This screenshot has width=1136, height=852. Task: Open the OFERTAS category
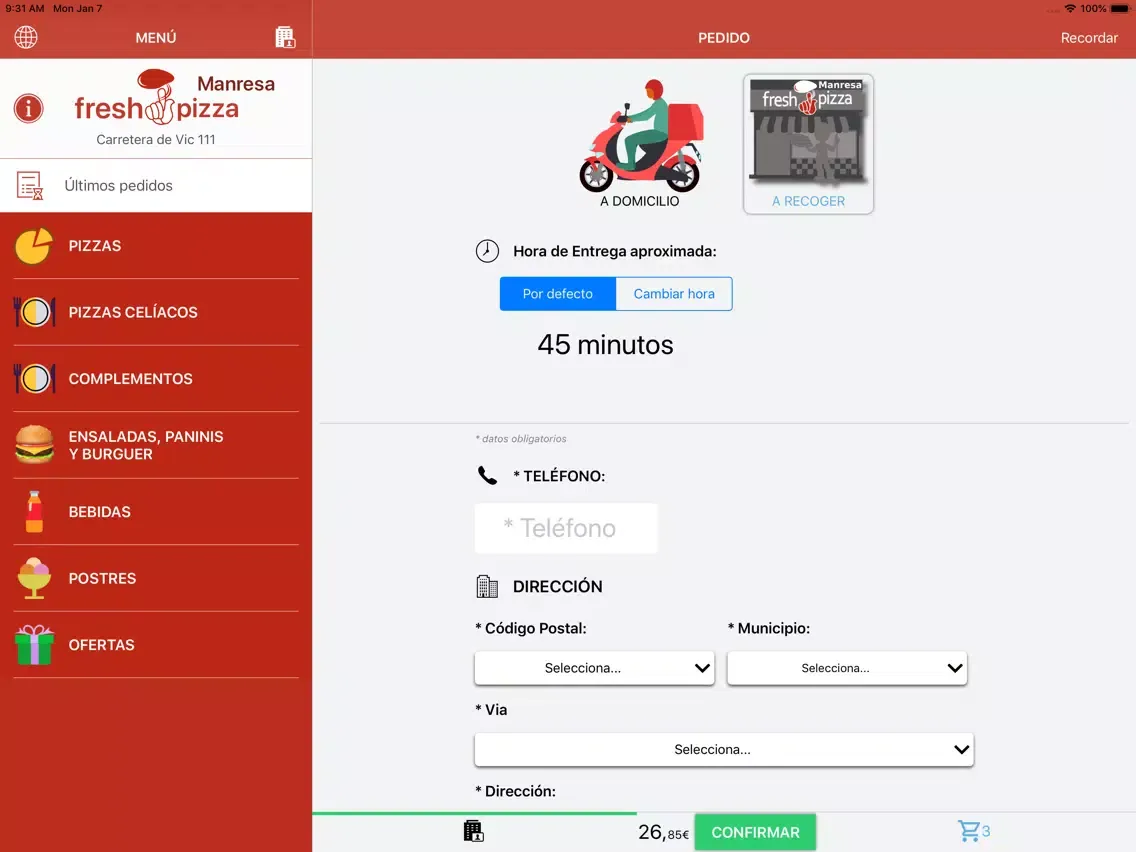[x=156, y=646]
